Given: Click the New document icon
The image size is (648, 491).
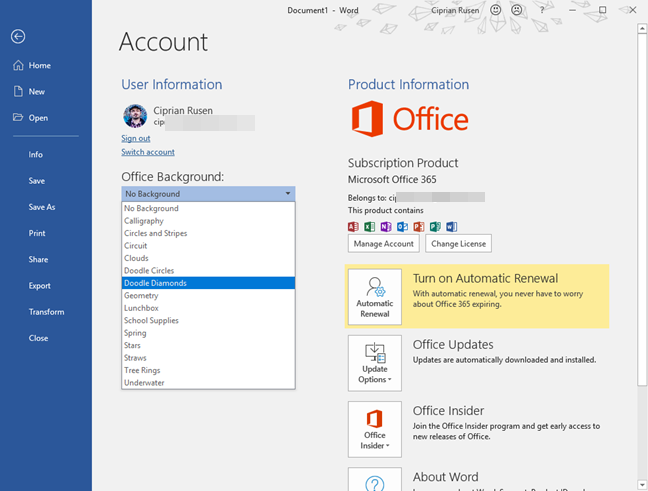Looking at the screenshot, I should 18,91.
